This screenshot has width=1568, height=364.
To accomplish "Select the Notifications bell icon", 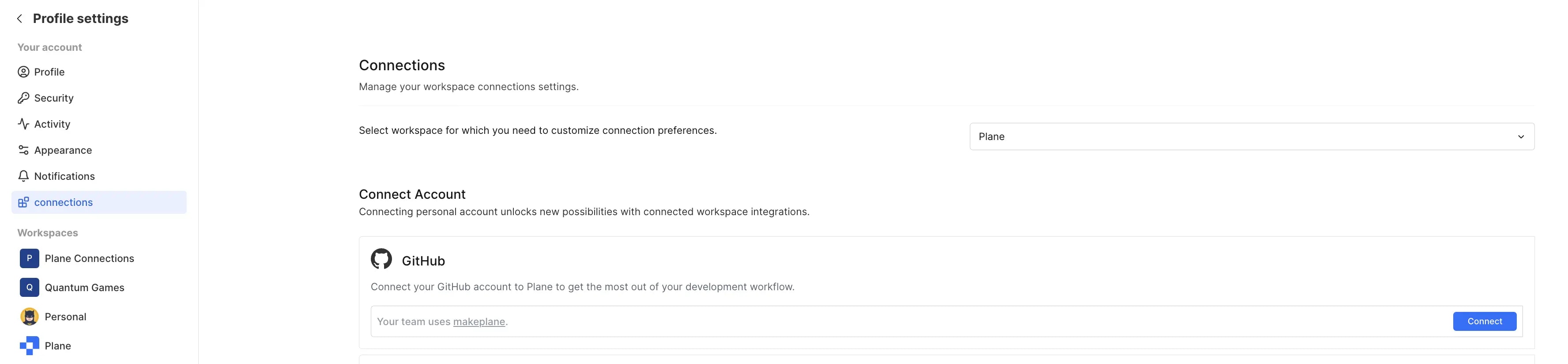I will [23, 176].
